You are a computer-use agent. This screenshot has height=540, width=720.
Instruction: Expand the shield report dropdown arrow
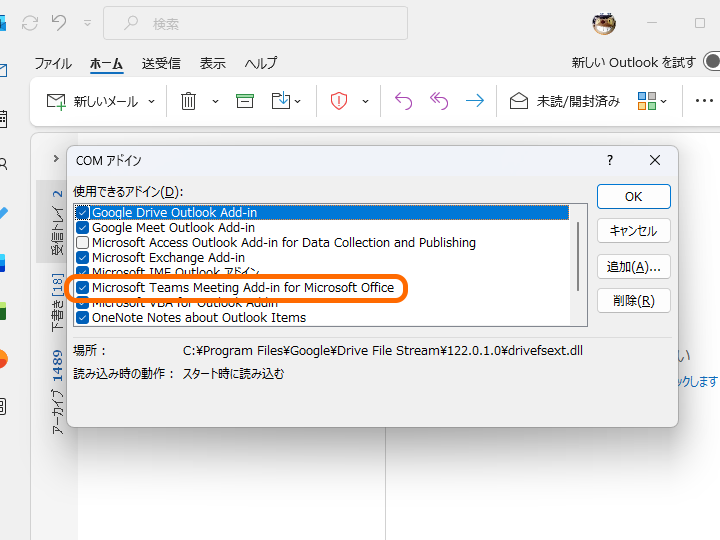click(366, 101)
